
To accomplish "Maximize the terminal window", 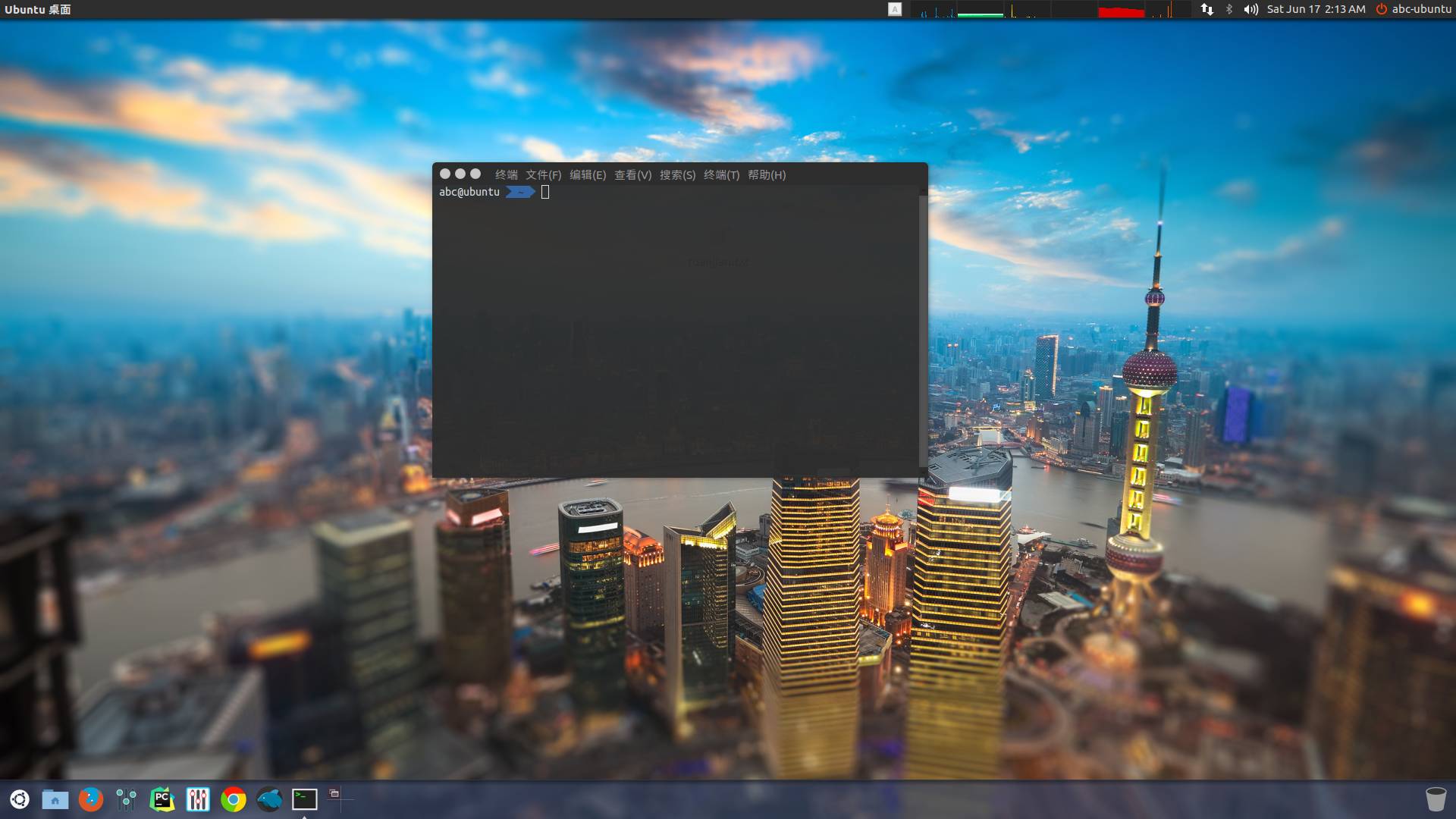I will pyautogui.click(x=475, y=174).
